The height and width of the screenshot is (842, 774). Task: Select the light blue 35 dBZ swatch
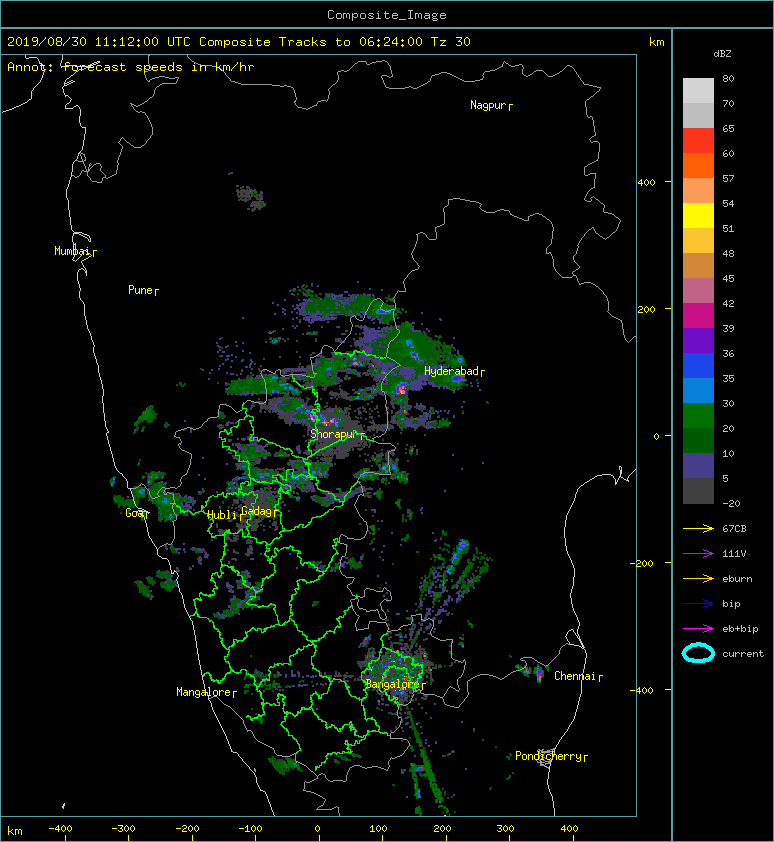pyautogui.click(x=698, y=390)
